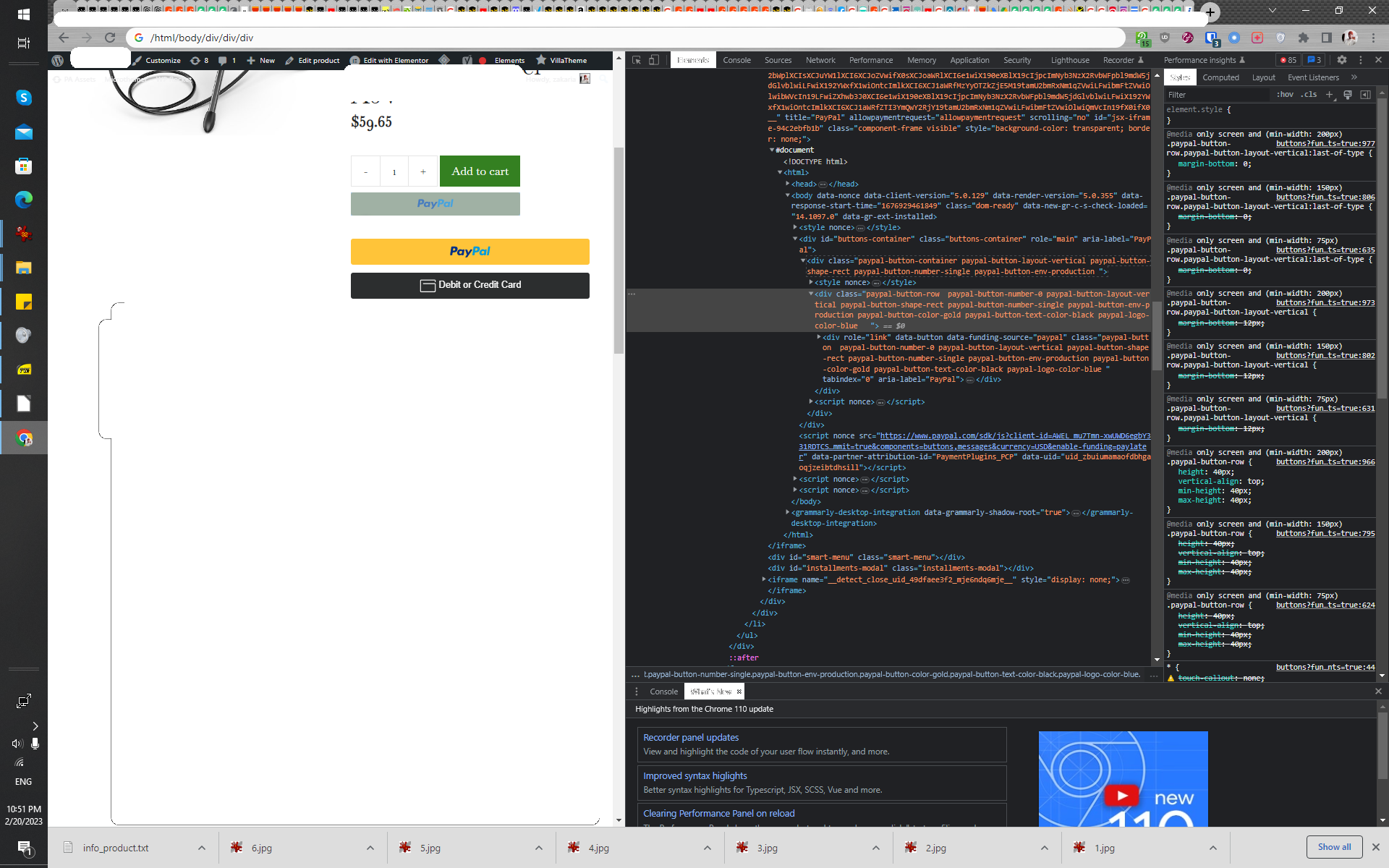Open Microsoft Edge from the taskbar
1389x868 pixels.
point(24,200)
